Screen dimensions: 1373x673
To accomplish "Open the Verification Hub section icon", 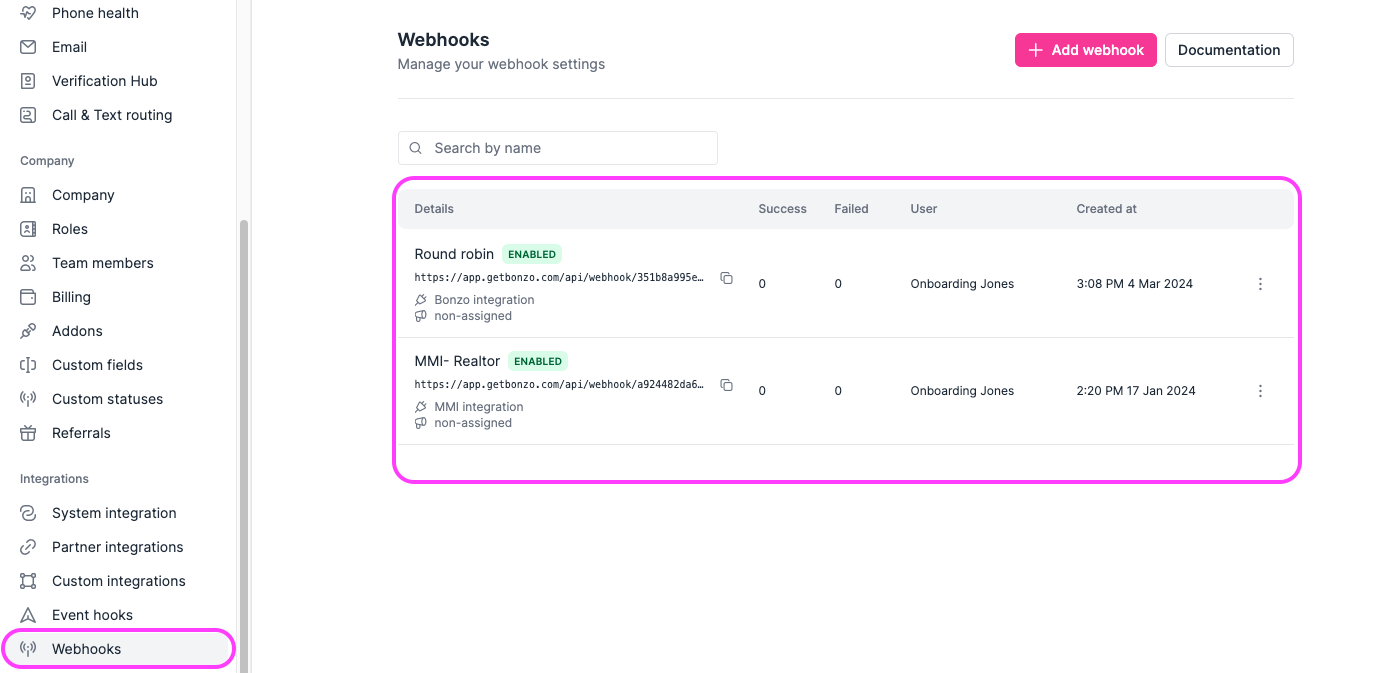I will point(28,80).
